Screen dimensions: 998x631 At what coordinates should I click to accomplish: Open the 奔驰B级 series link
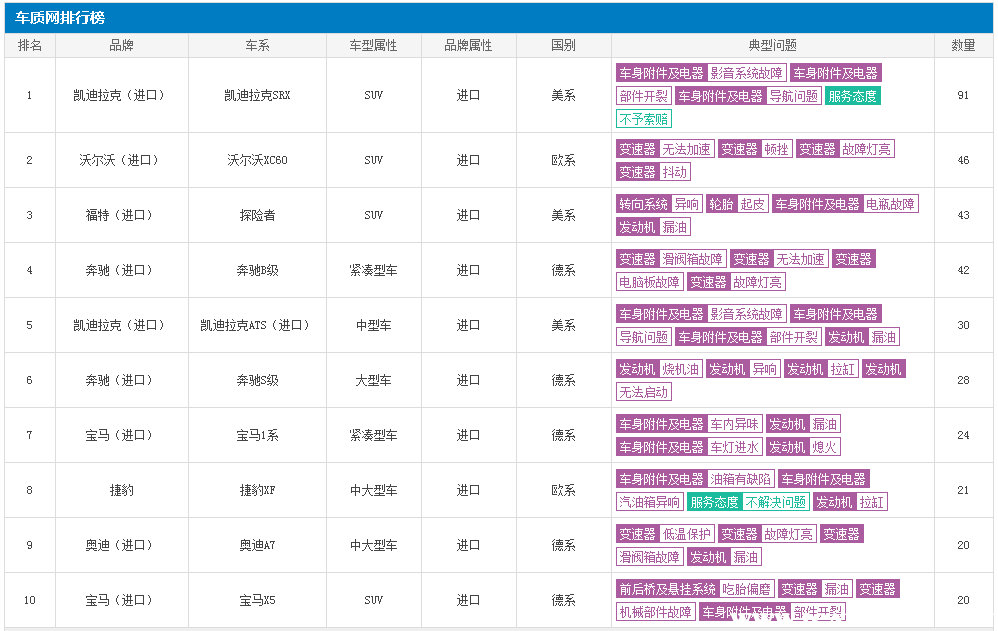(x=257, y=270)
